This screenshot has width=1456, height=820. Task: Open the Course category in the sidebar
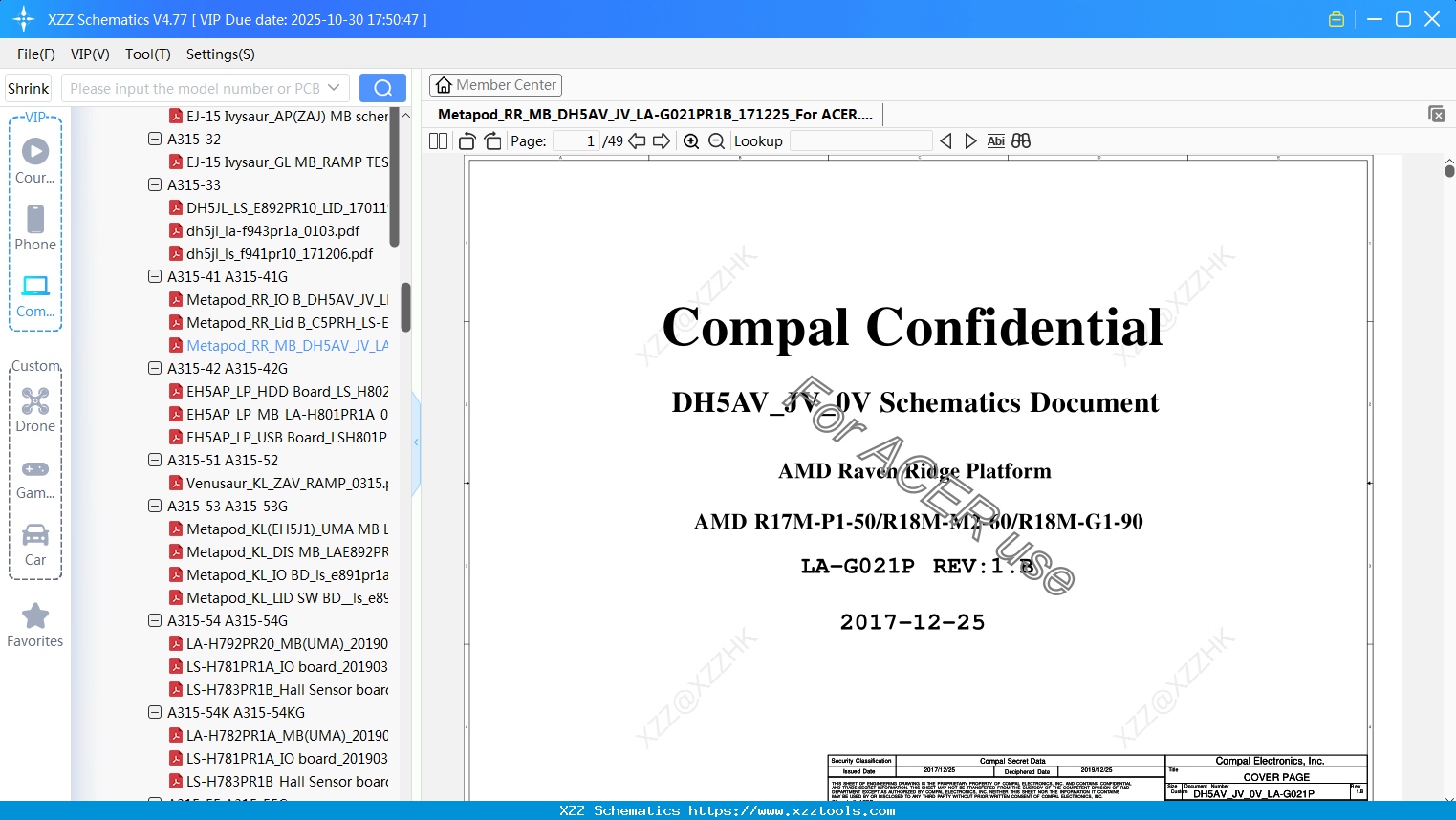point(35,162)
